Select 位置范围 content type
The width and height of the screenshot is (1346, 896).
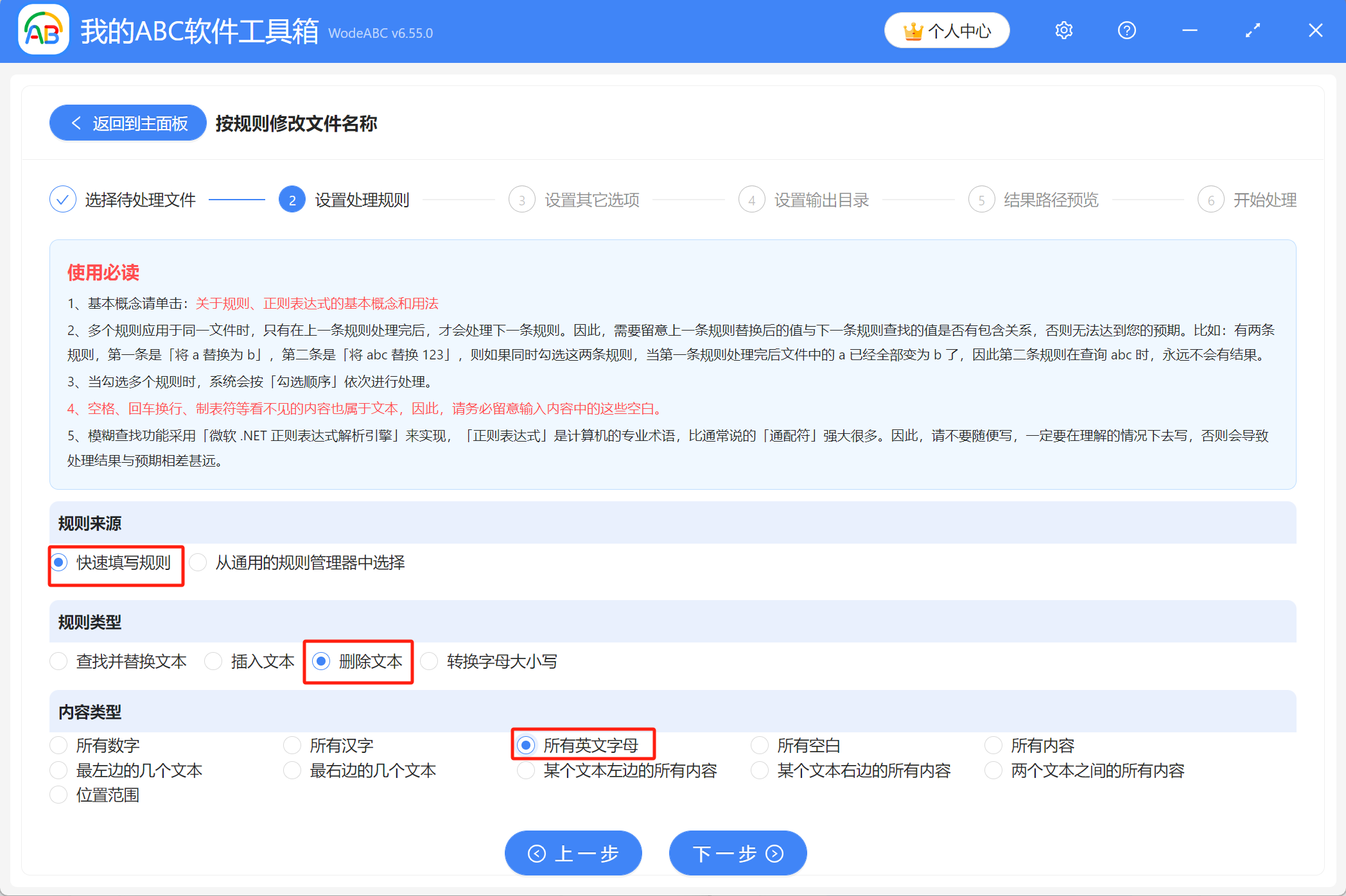[58, 795]
